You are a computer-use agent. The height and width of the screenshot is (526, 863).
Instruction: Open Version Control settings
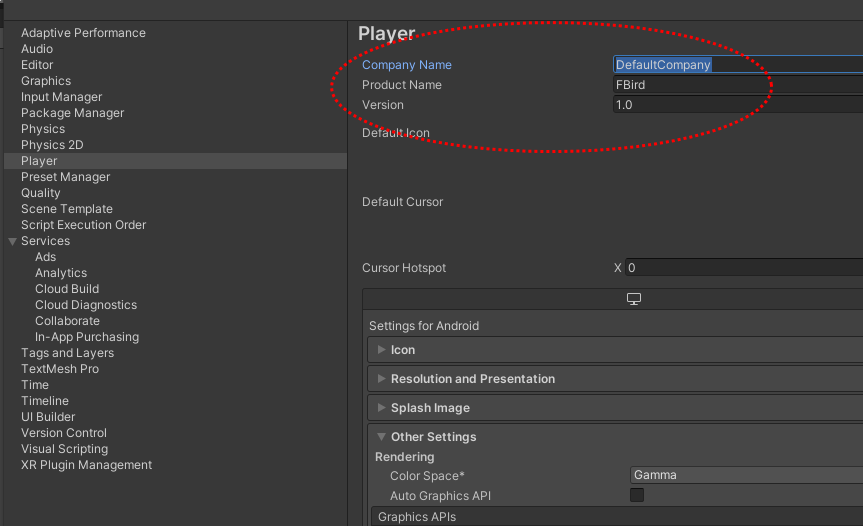pos(64,432)
